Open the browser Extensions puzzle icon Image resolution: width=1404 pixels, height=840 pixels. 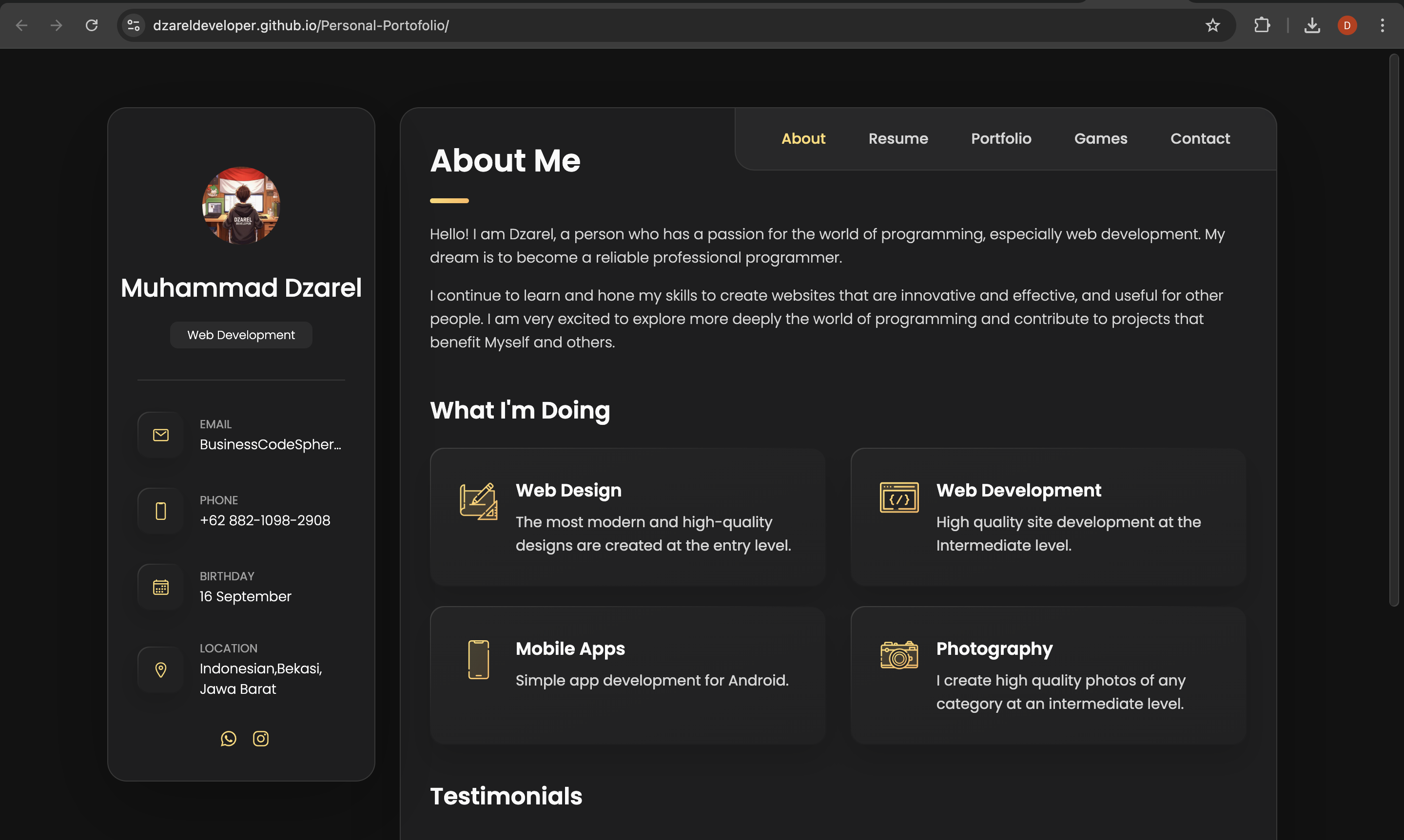click(x=1262, y=25)
